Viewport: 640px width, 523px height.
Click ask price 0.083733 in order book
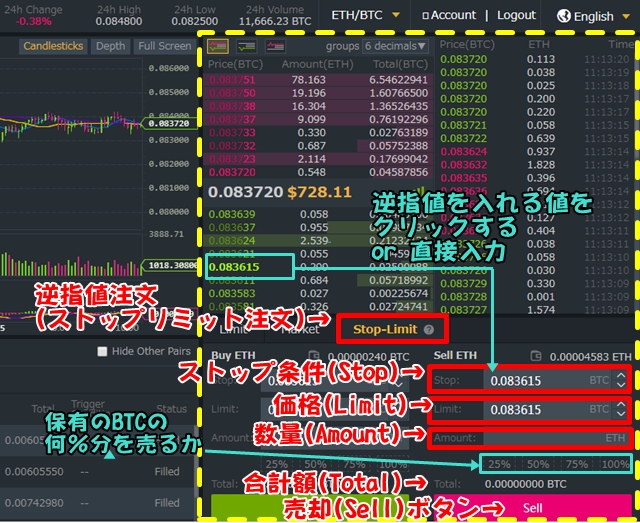232,133
